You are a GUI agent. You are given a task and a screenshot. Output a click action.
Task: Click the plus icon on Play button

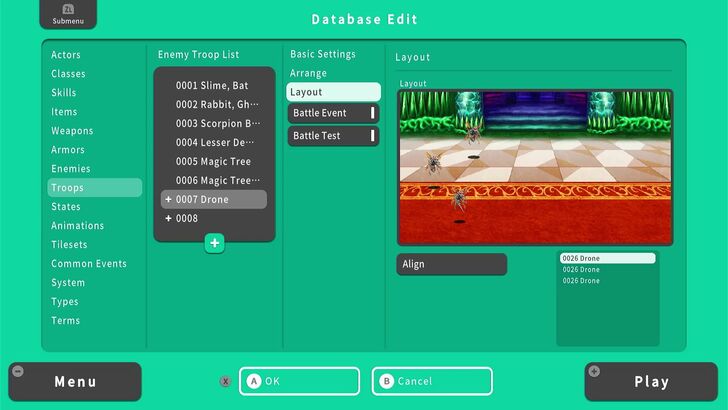coord(594,371)
